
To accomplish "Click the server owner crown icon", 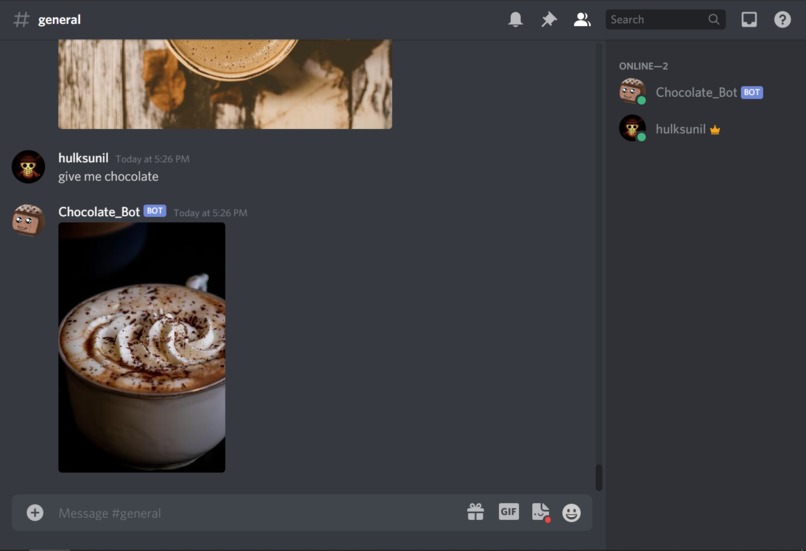I will (715, 130).
